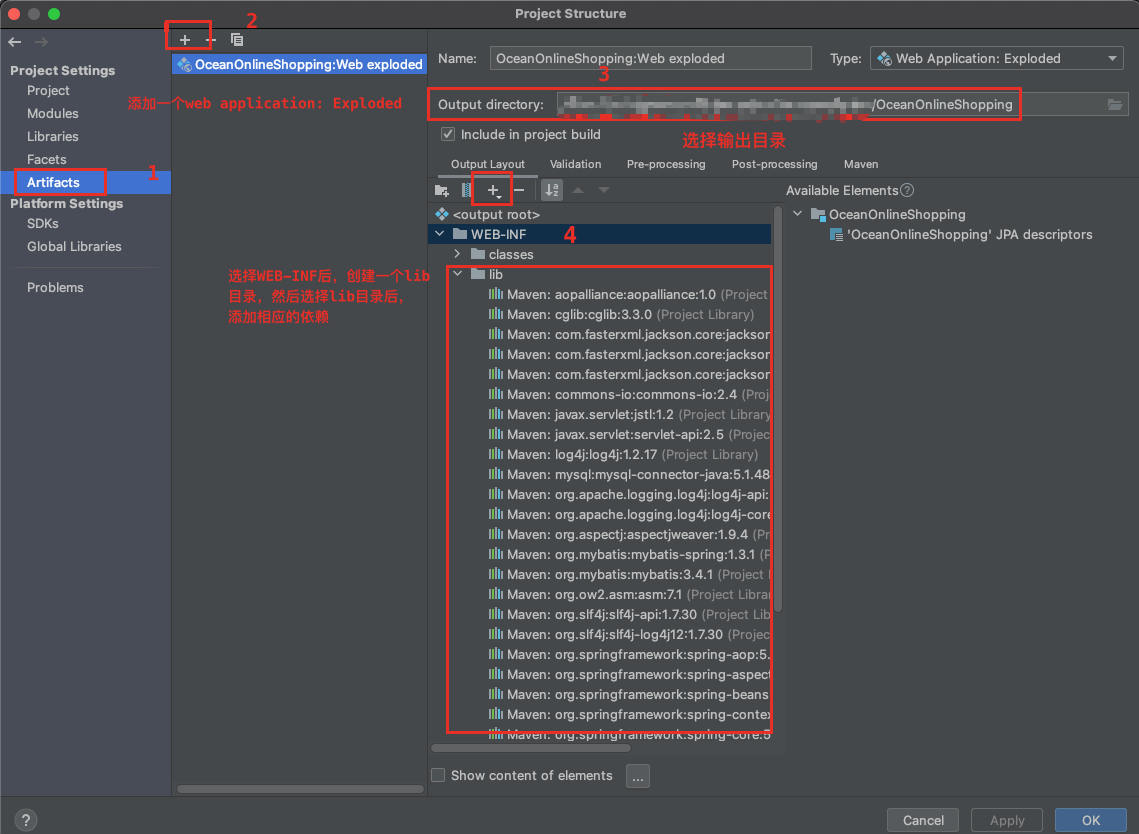Switch to the Validation tab
The width and height of the screenshot is (1139, 834).
[x=575, y=164]
